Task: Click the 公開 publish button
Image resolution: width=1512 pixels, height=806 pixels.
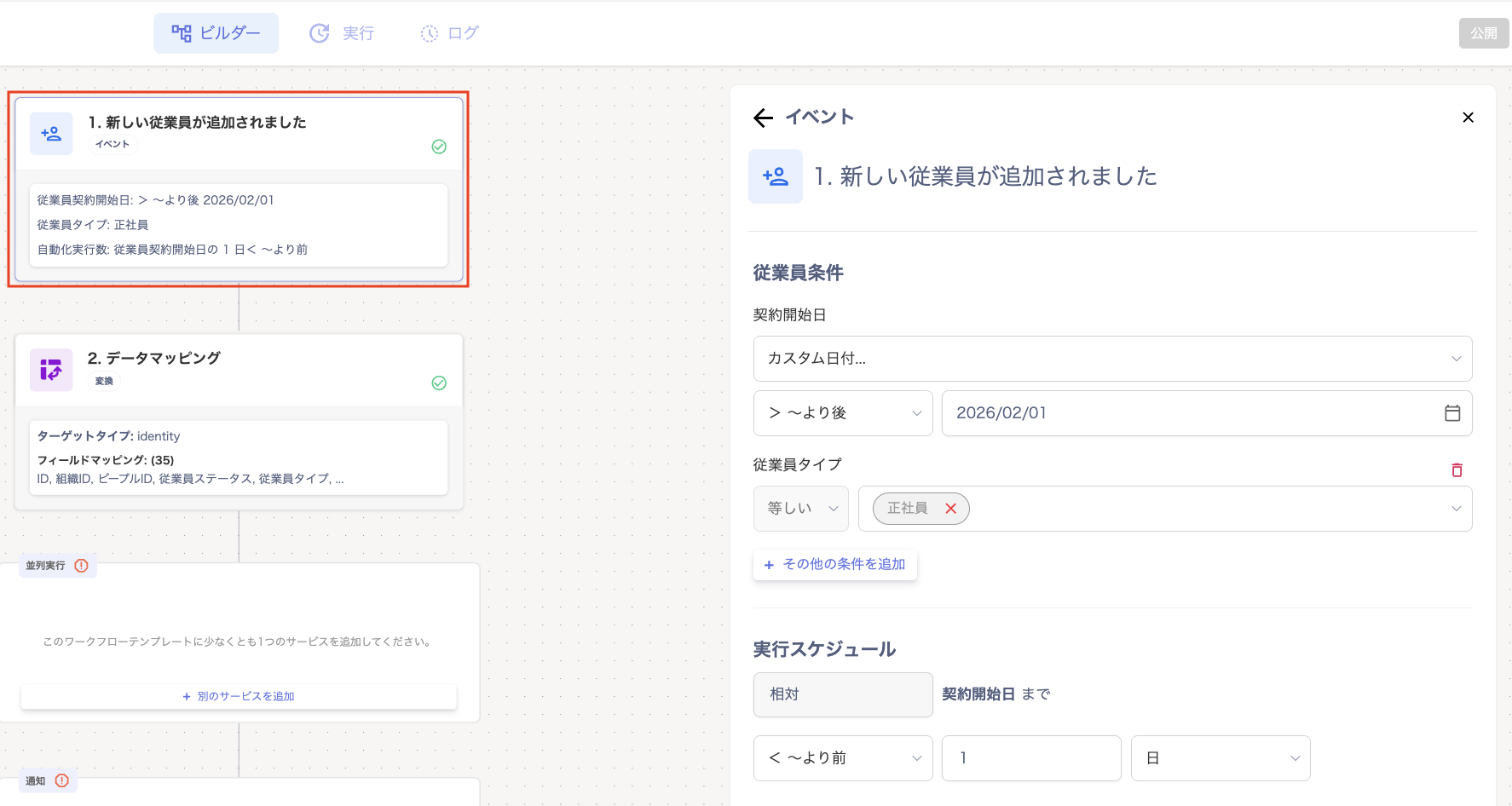Action: click(x=1484, y=33)
